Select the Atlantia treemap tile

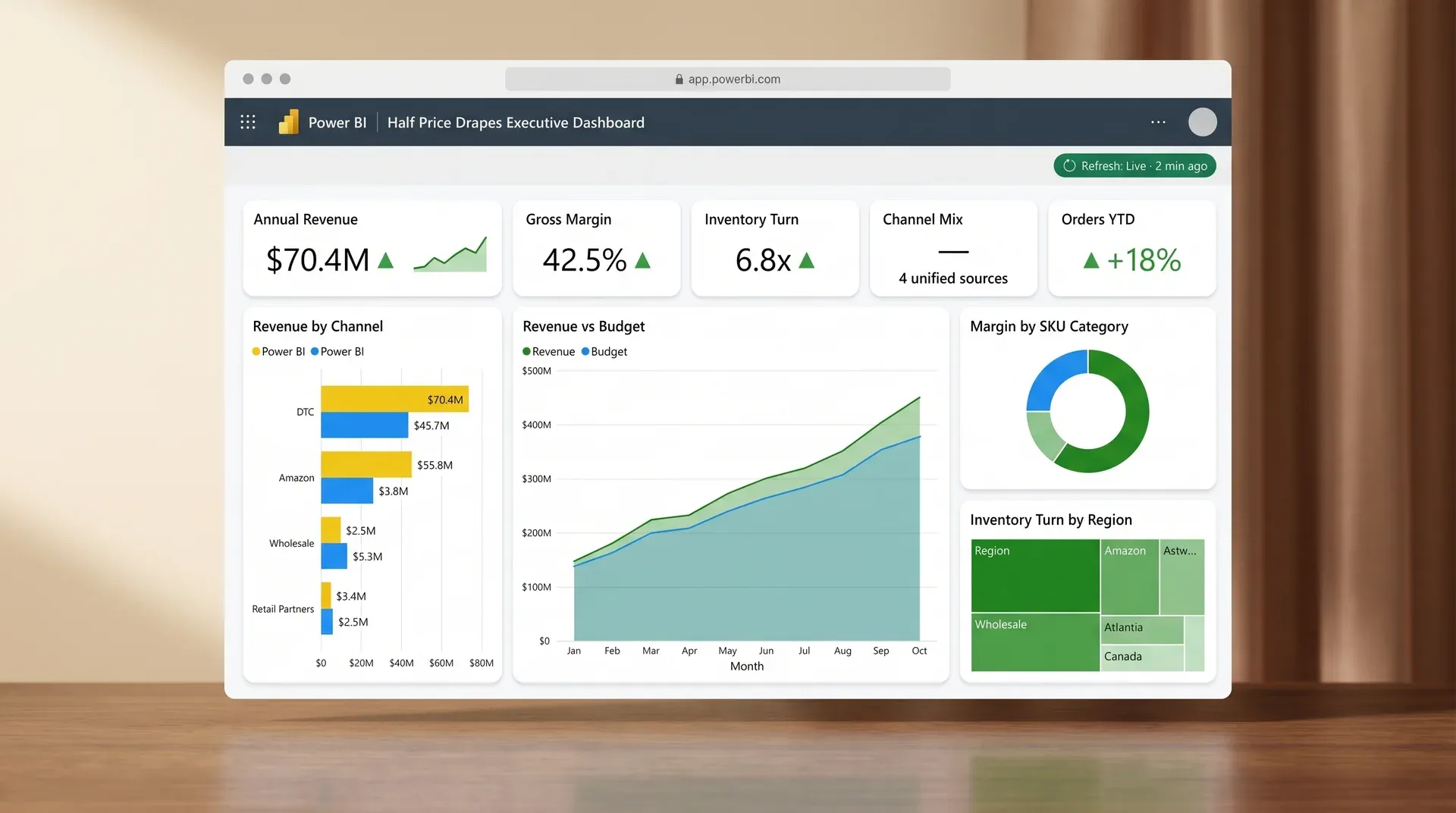[1142, 629]
